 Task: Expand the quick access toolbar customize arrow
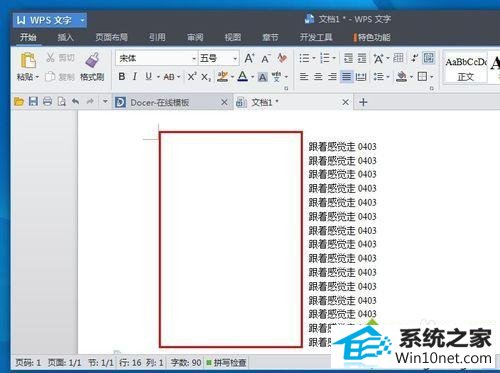point(105,101)
